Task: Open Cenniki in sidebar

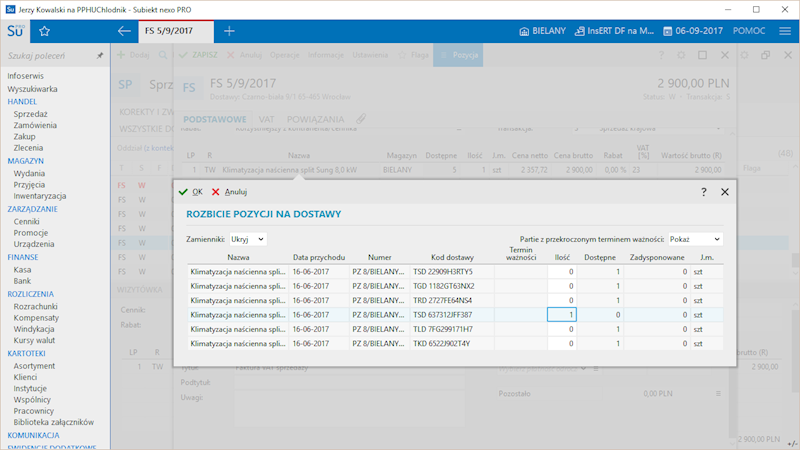Action: [x=27, y=221]
